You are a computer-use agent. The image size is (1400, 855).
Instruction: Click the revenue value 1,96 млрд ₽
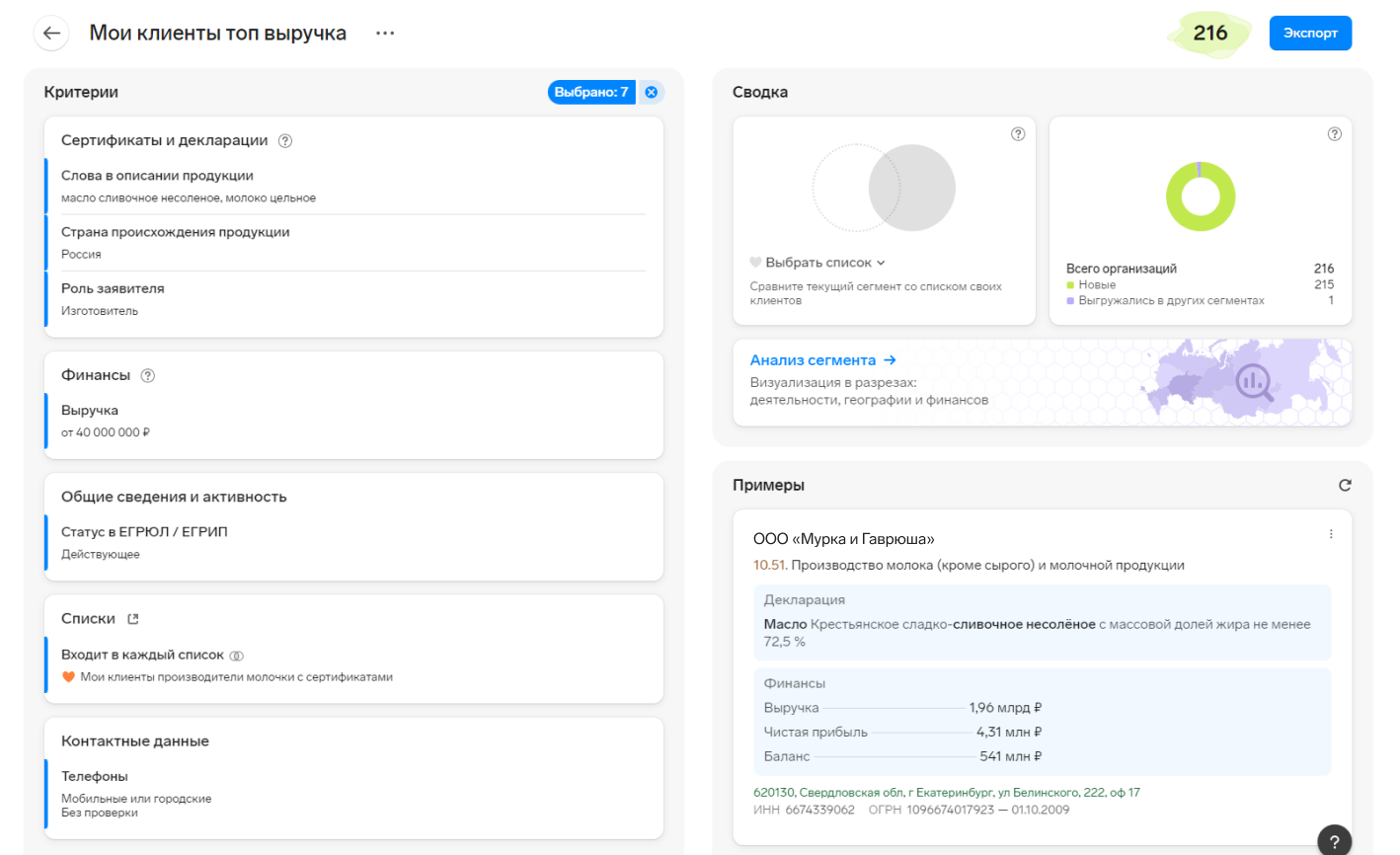1005,708
